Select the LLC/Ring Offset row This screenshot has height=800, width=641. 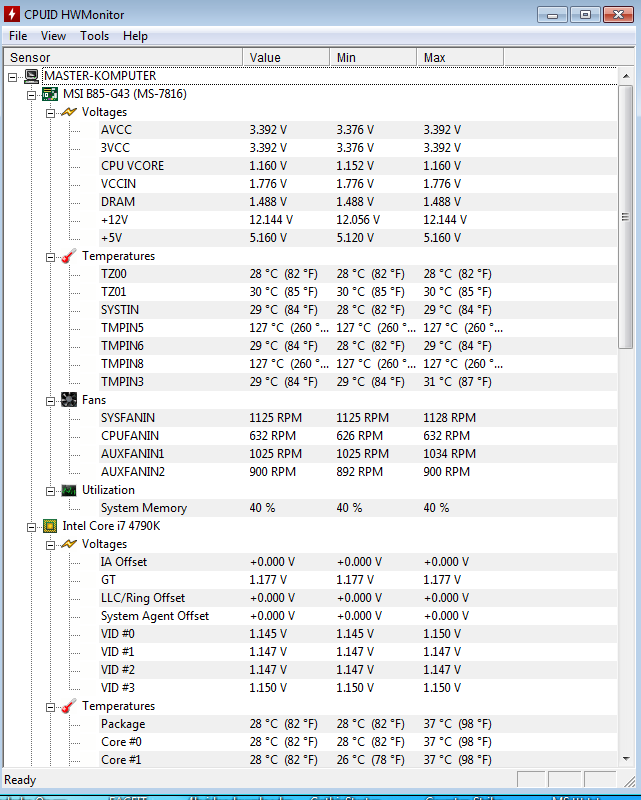click(358, 598)
